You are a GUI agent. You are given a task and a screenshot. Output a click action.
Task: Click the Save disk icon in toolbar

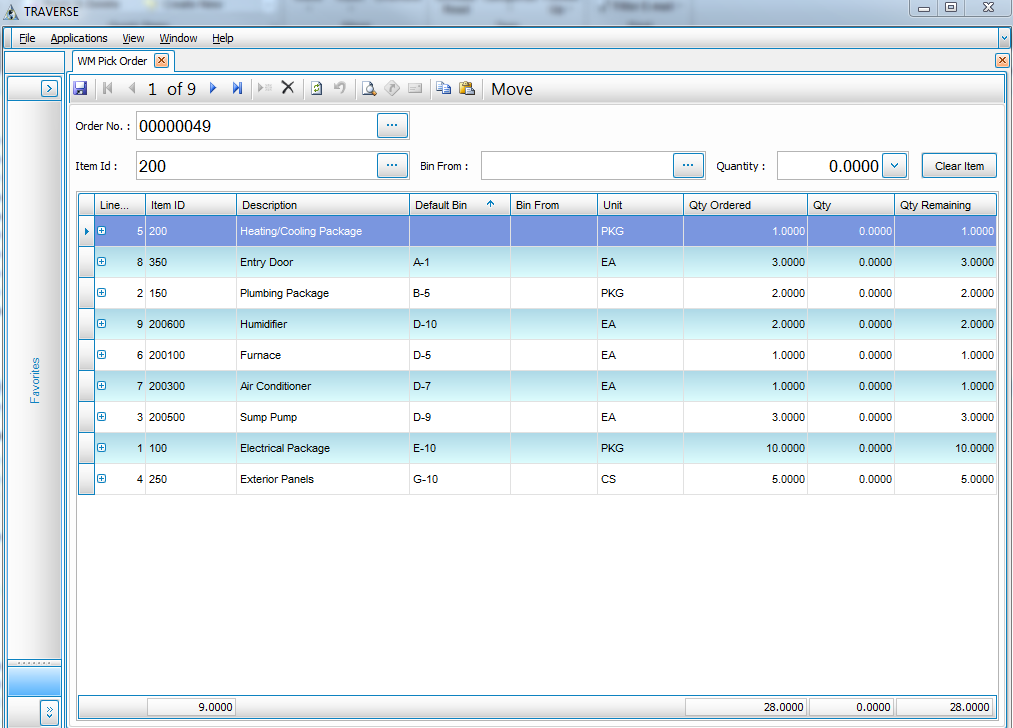tap(80, 88)
